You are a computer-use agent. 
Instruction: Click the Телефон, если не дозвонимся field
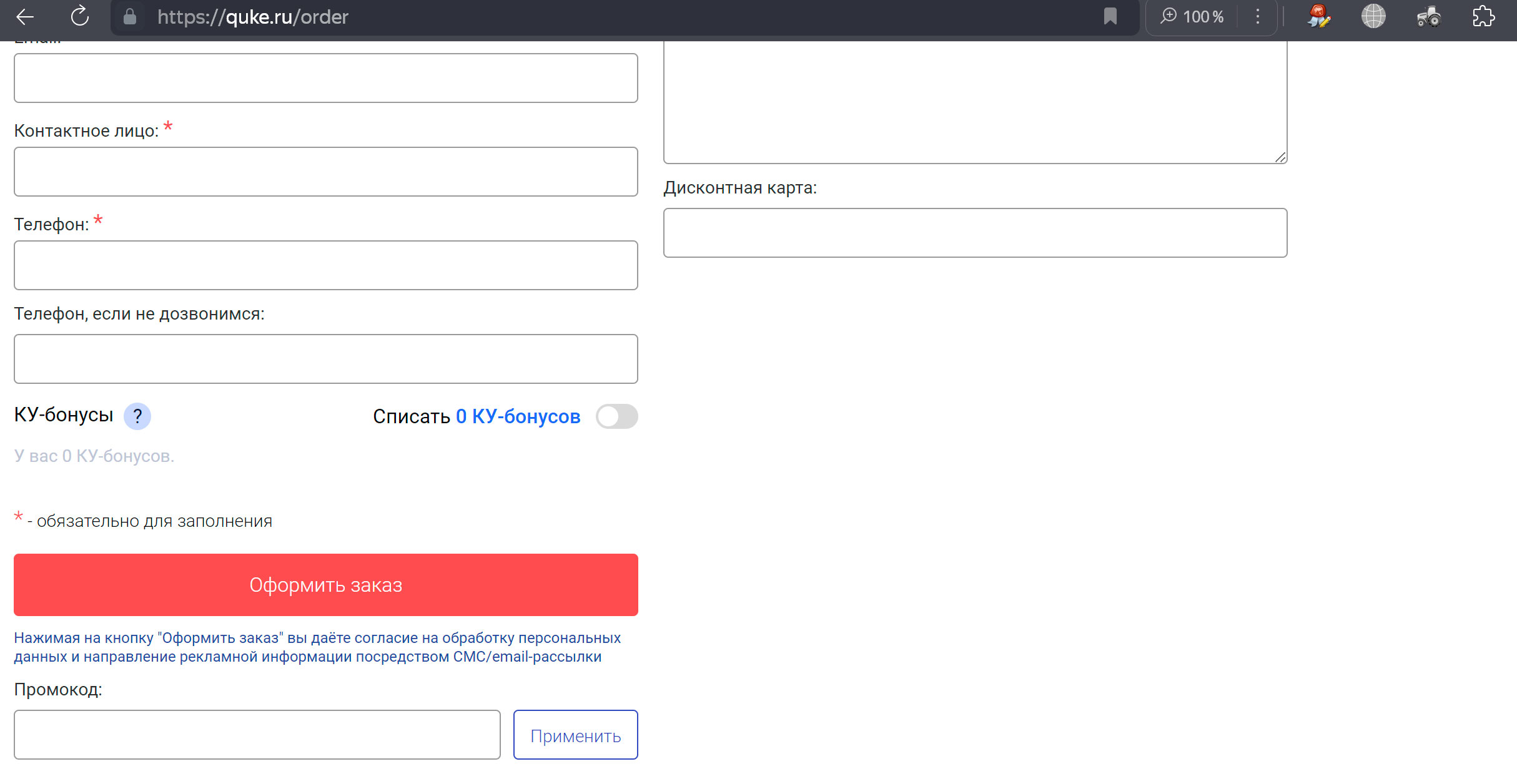click(x=326, y=359)
